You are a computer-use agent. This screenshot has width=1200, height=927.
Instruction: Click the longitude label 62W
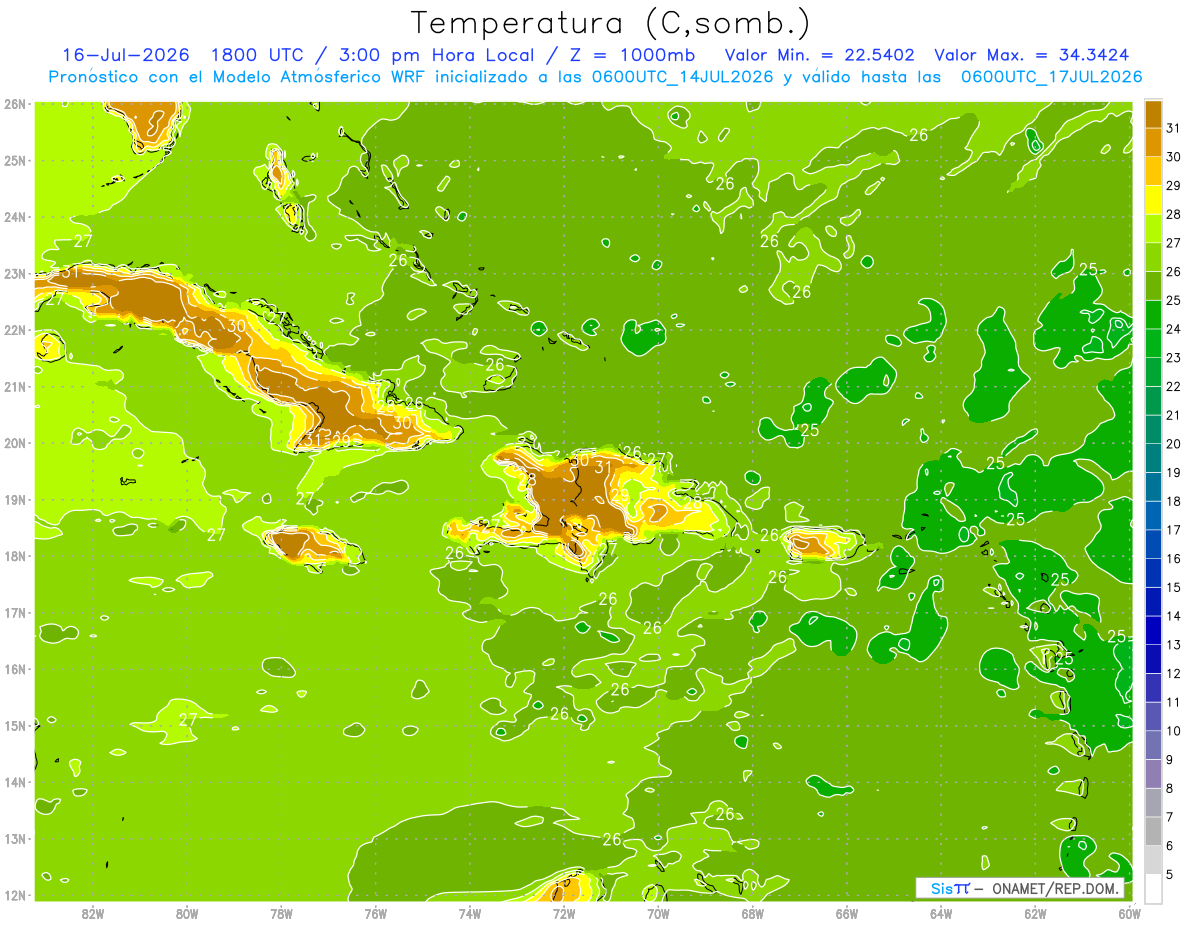[x=1035, y=913]
